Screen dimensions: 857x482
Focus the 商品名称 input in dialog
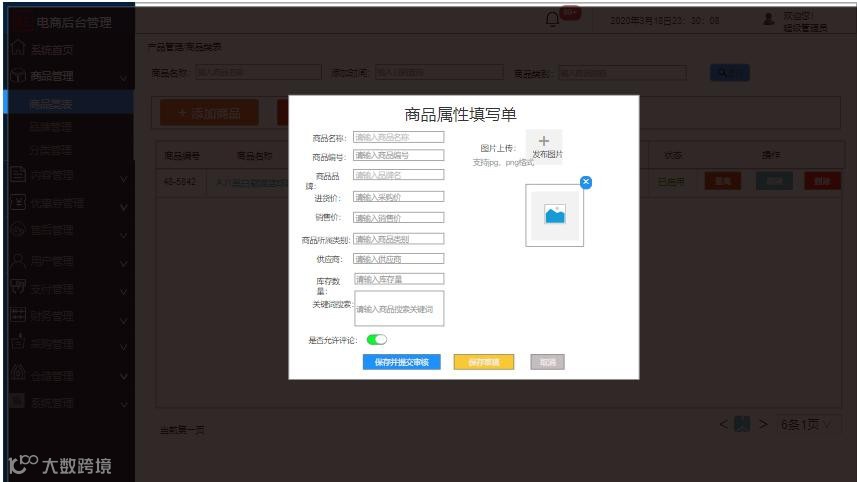tap(398, 137)
